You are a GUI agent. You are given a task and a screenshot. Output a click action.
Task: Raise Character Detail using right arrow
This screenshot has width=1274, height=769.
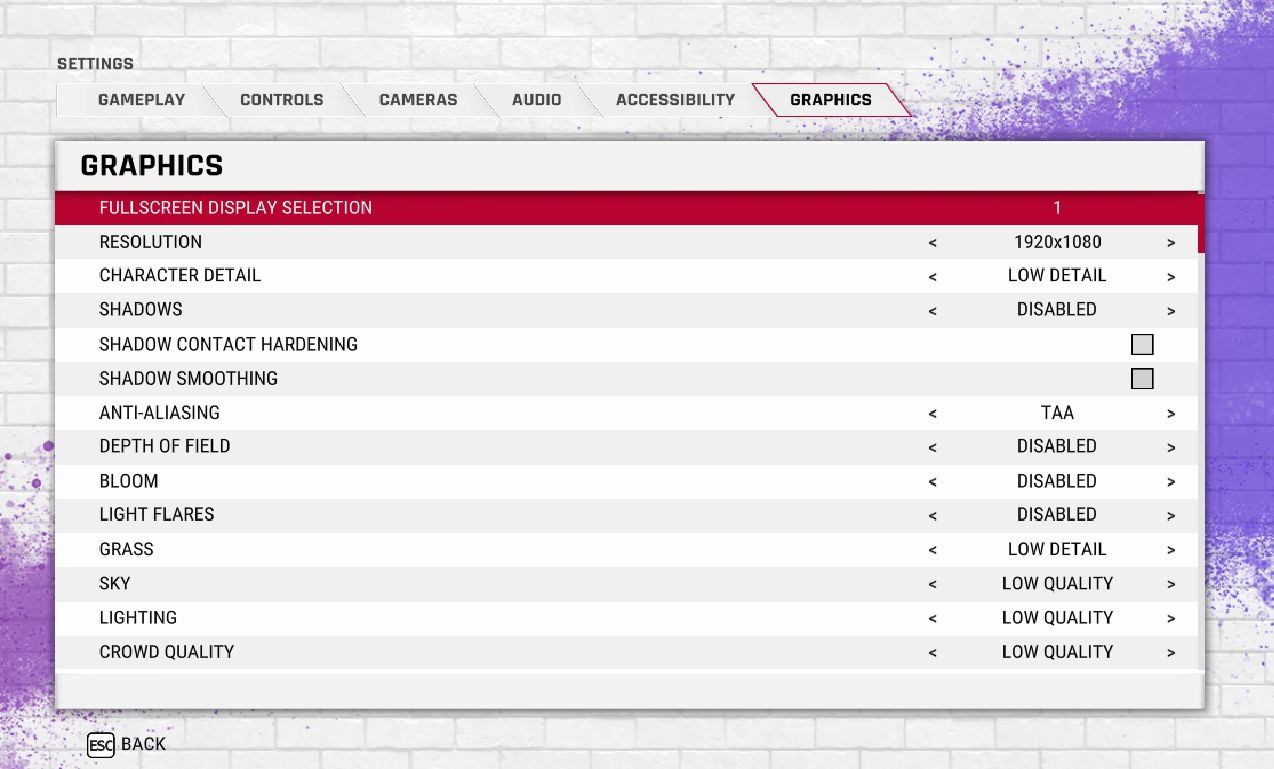pyautogui.click(x=1171, y=277)
